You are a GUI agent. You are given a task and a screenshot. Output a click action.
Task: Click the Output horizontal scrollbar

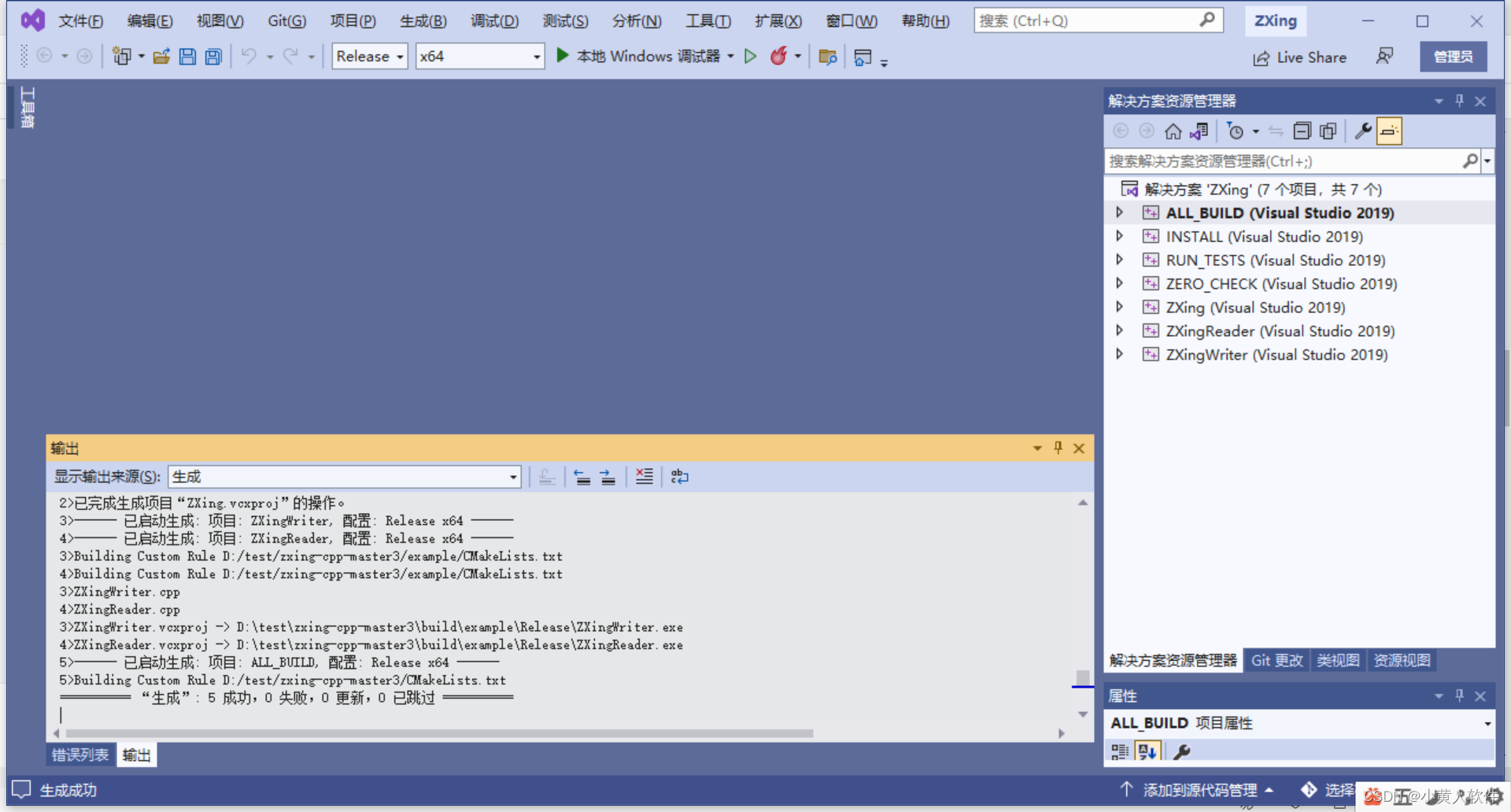click(441, 733)
